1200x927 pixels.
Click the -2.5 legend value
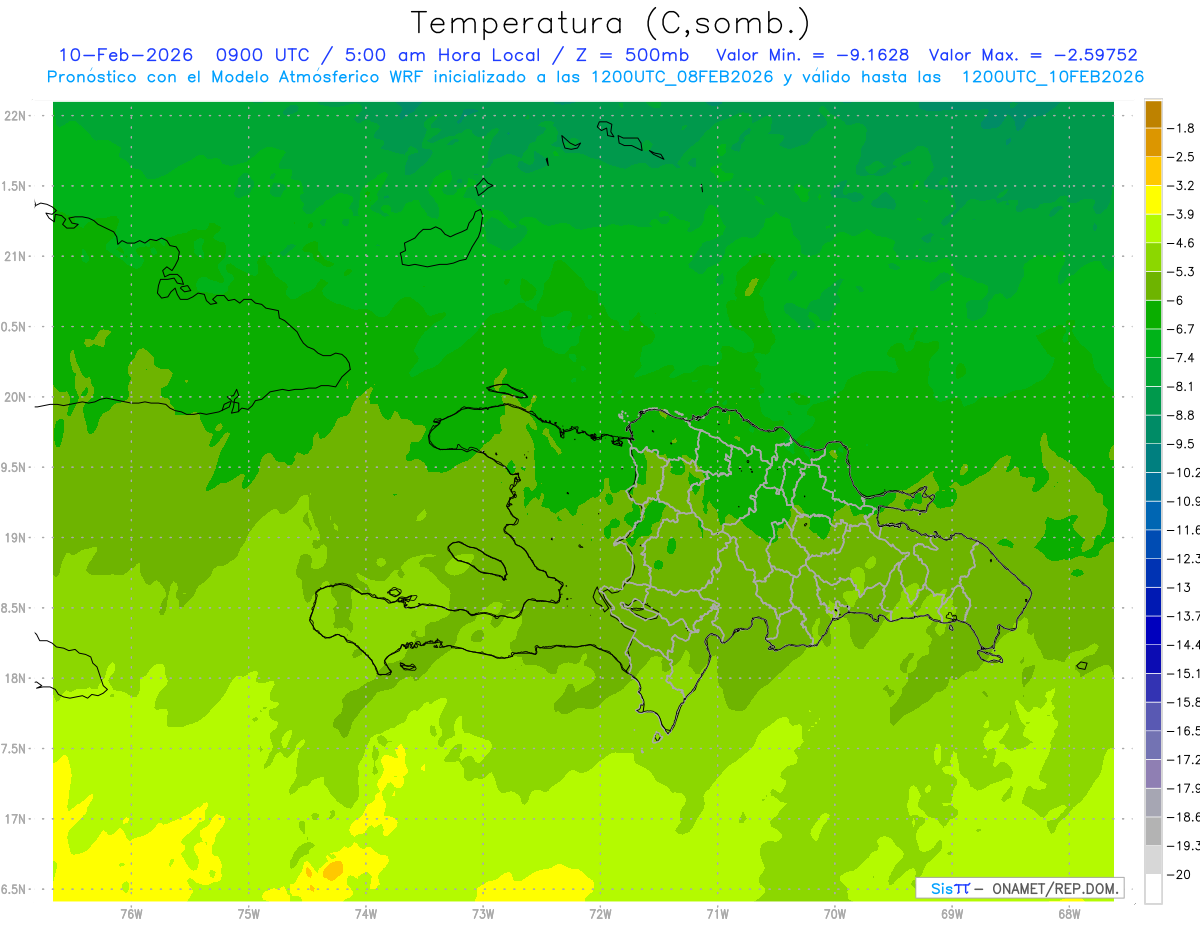(x=1181, y=157)
